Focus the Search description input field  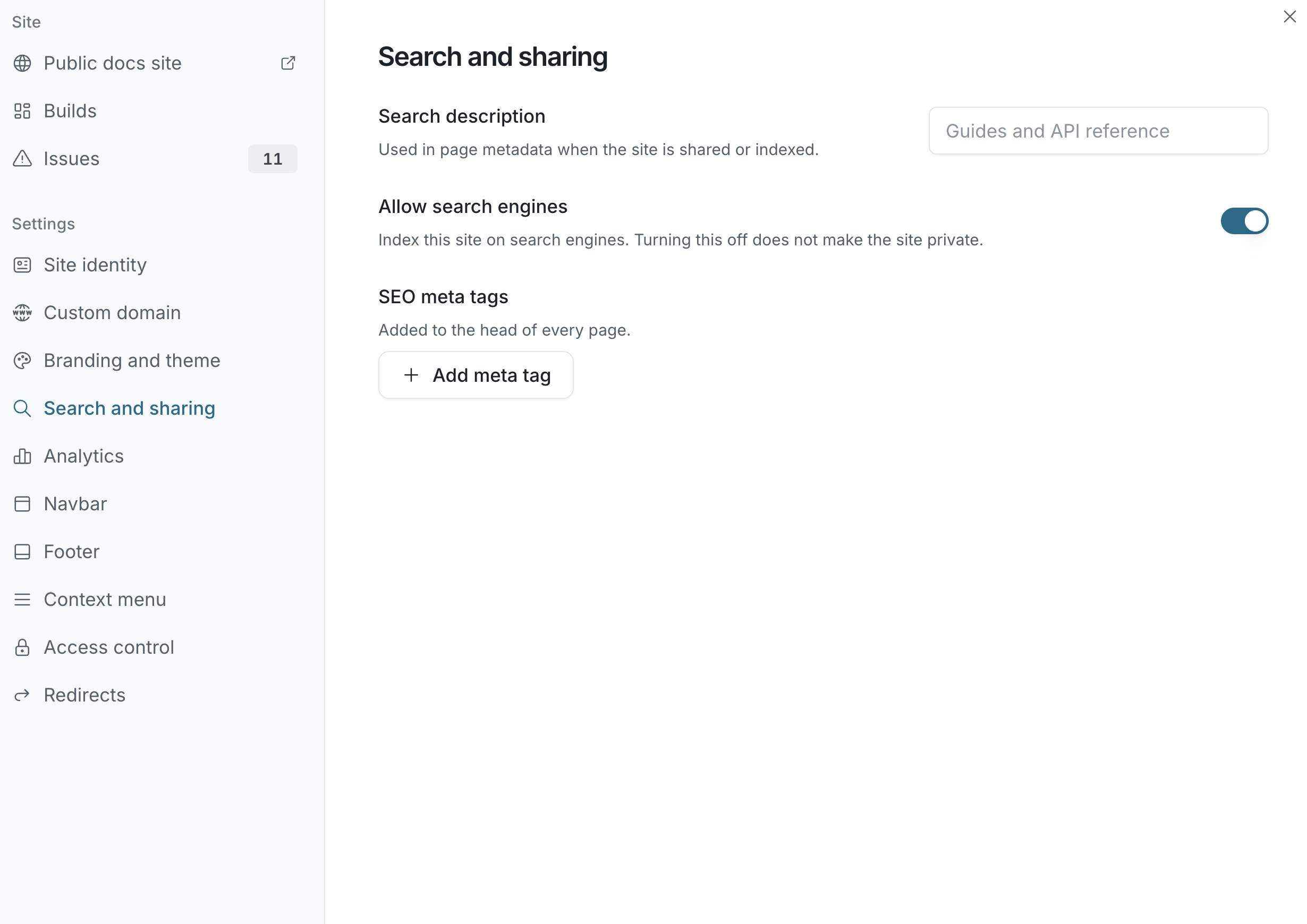[1098, 131]
